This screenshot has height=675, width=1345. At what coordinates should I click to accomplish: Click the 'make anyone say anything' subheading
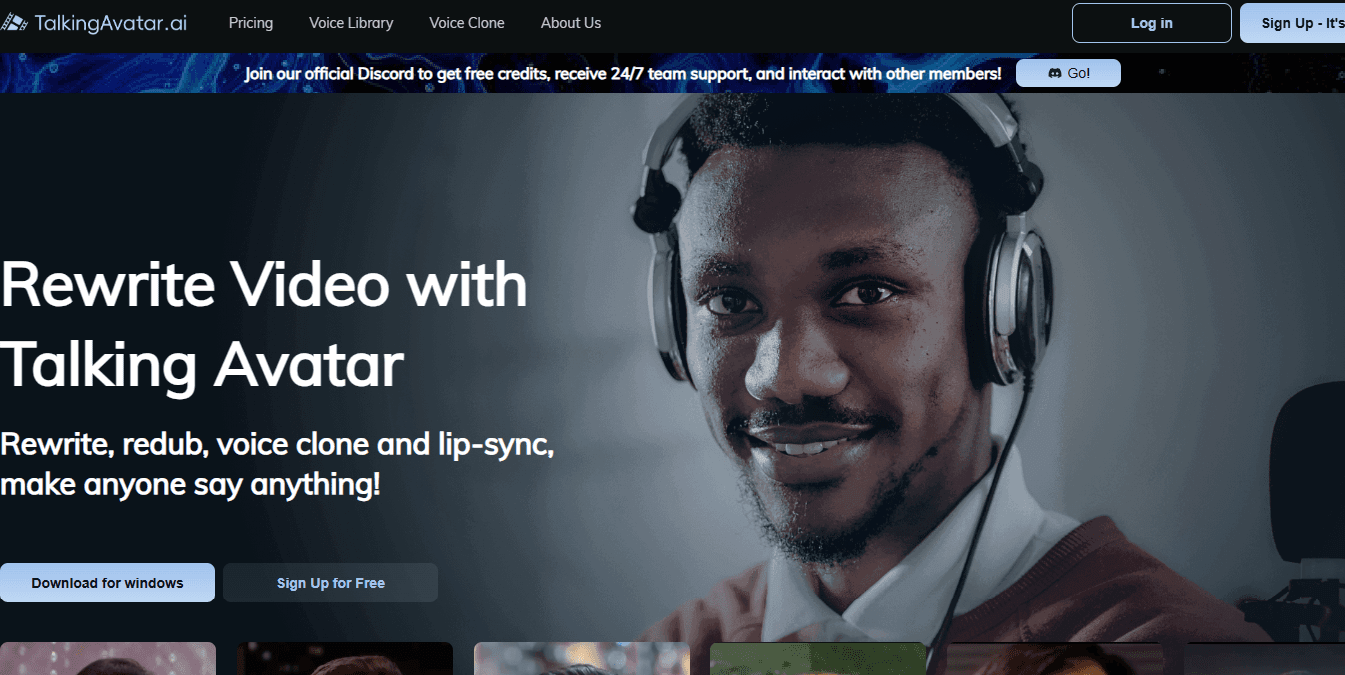tap(190, 485)
